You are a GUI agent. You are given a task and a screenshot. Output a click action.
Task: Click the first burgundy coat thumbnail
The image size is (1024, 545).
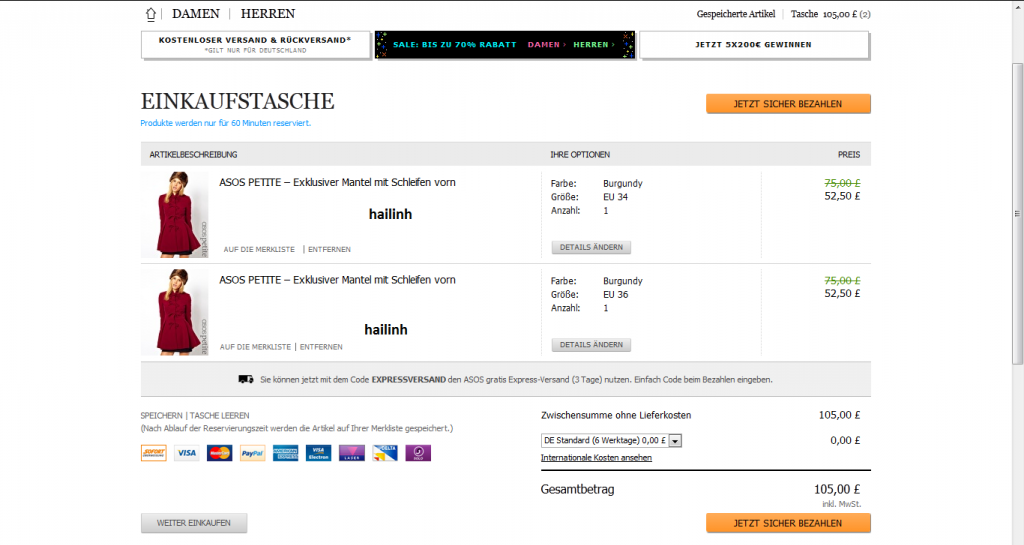pos(174,215)
